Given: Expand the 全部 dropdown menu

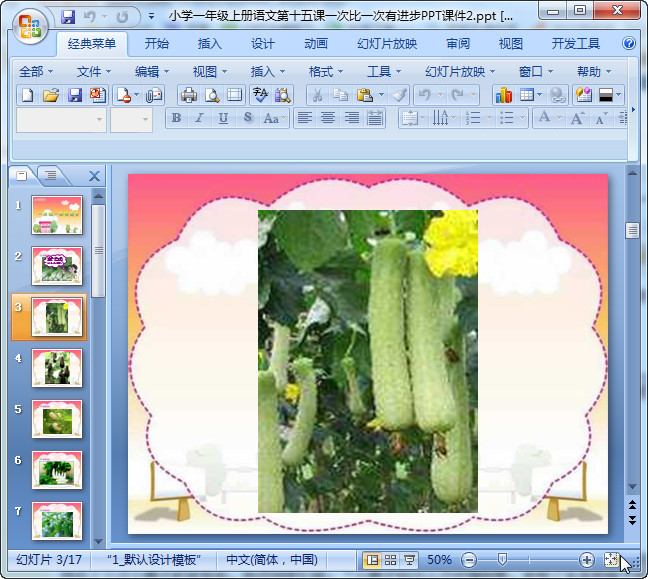Looking at the screenshot, I should point(36,71).
